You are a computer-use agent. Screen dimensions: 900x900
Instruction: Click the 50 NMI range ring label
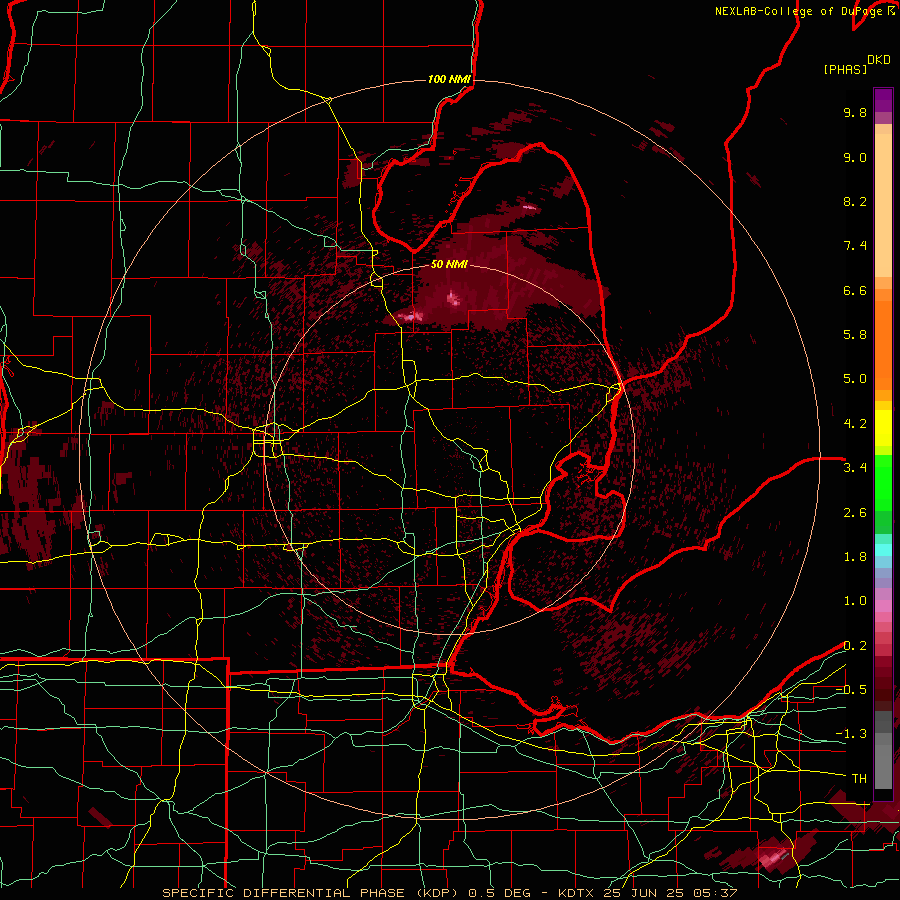coord(449,265)
